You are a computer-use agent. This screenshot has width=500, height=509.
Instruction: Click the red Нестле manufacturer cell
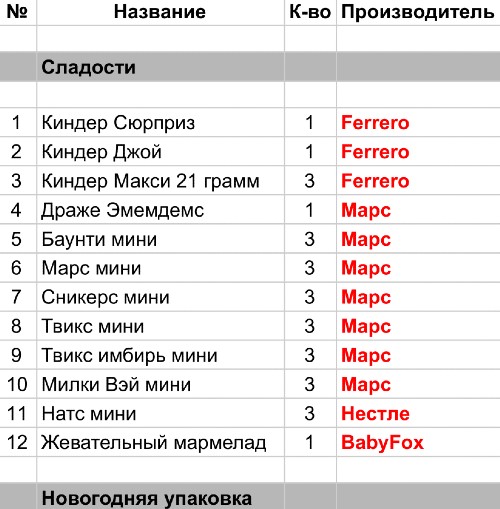pyautogui.click(x=418, y=413)
